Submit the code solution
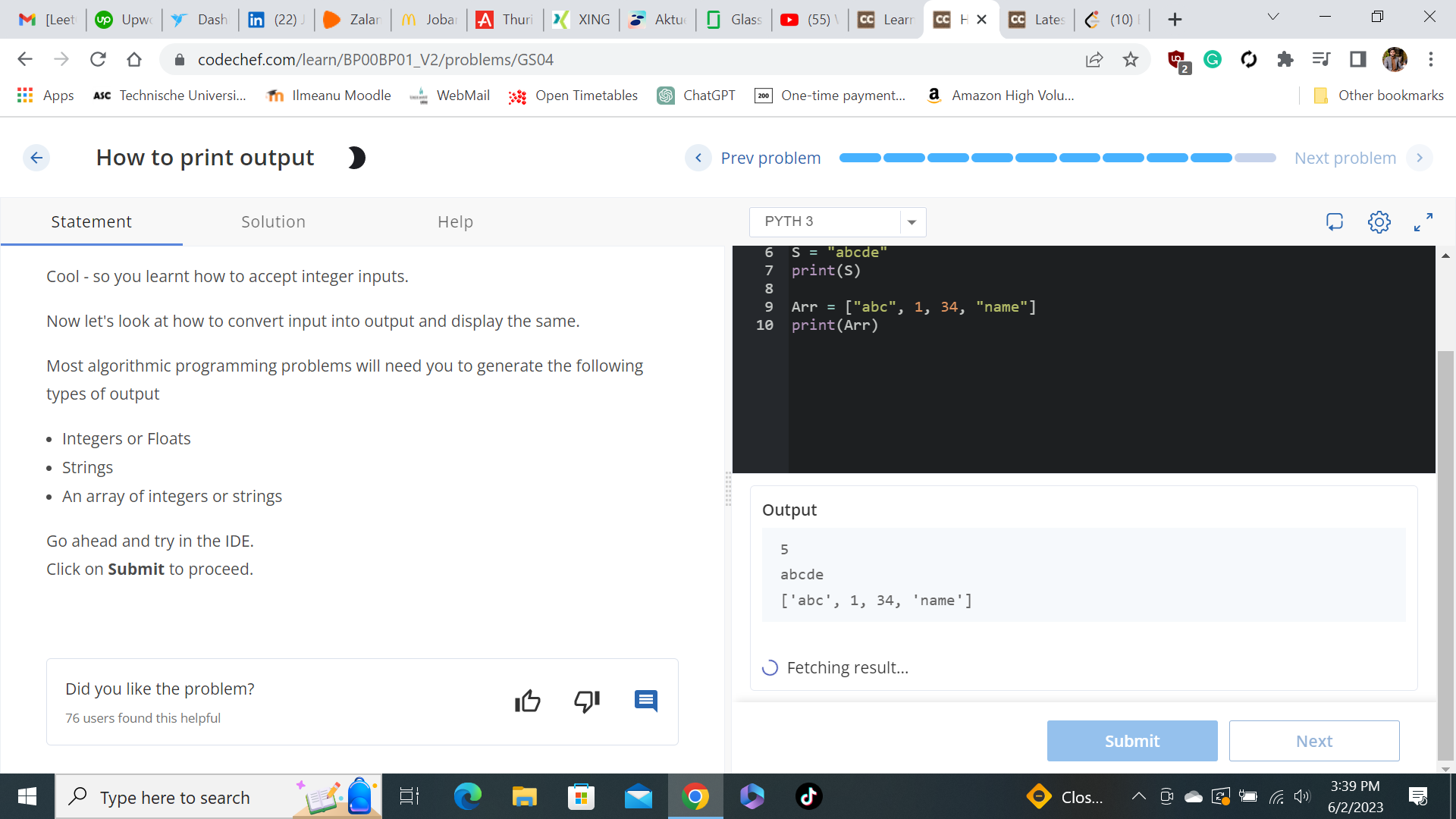1456x819 pixels. tap(1131, 741)
